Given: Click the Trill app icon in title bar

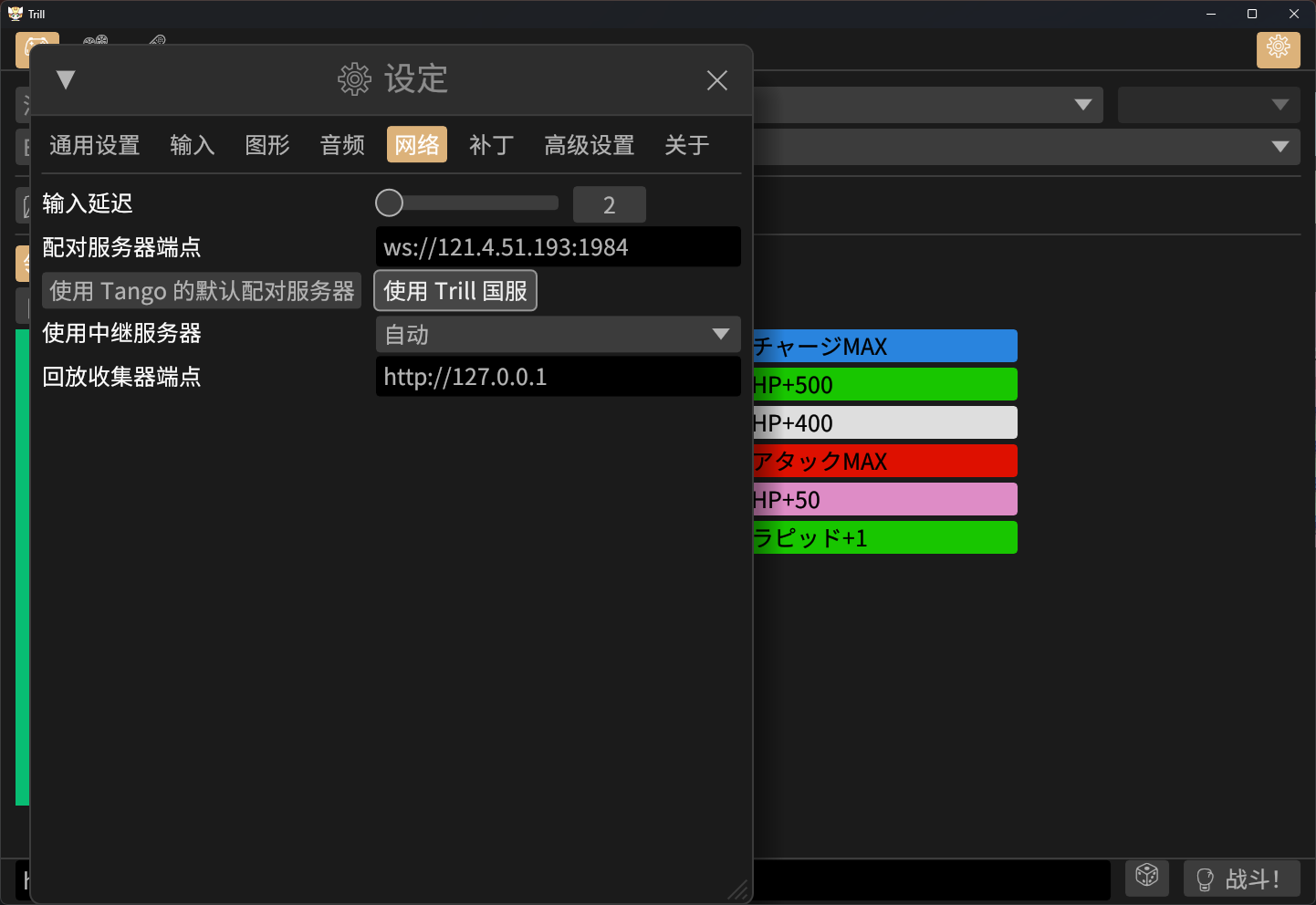Looking at the screenshot, I should (15, 14).
